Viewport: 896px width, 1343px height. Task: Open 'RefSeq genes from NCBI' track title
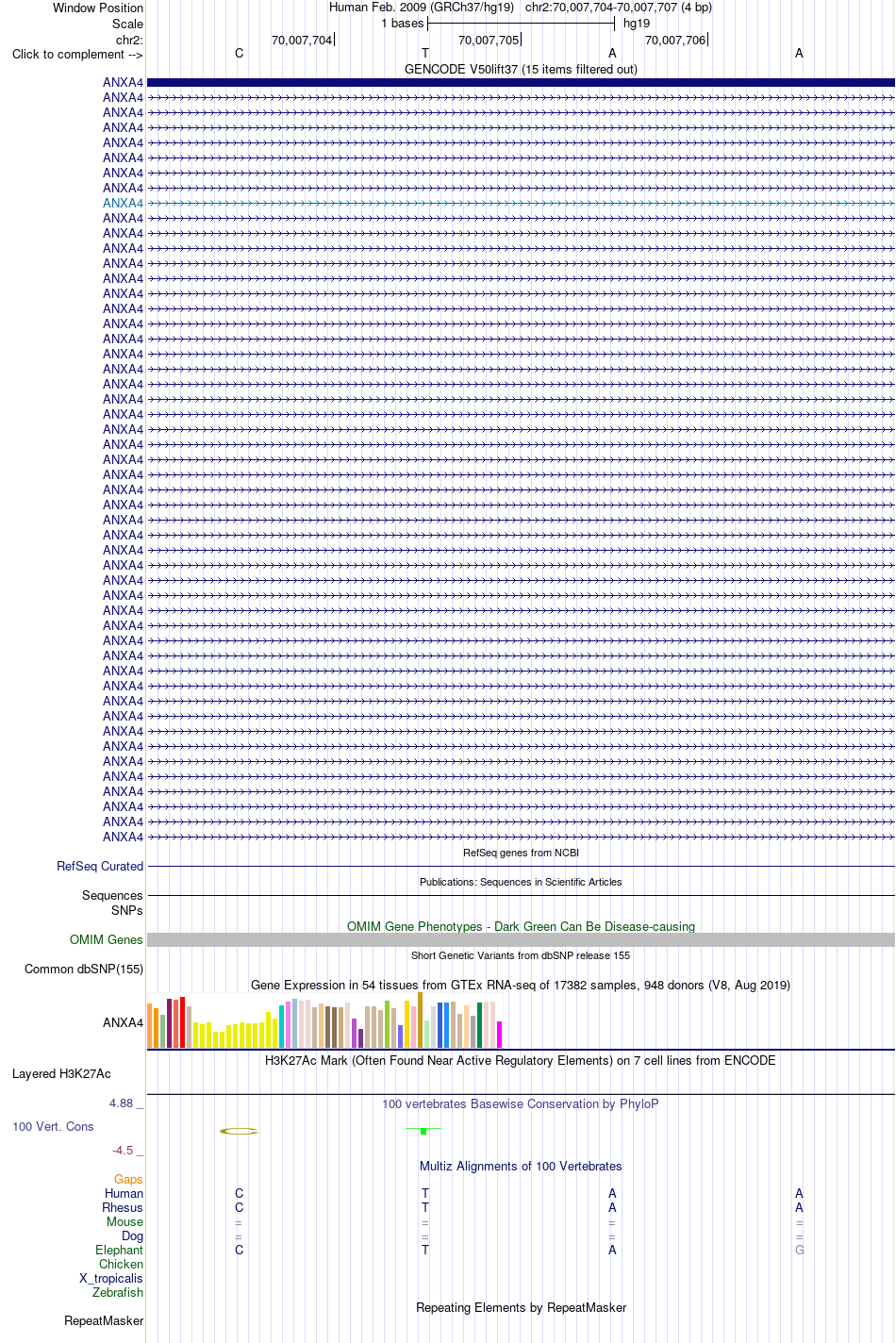point(521,853)
